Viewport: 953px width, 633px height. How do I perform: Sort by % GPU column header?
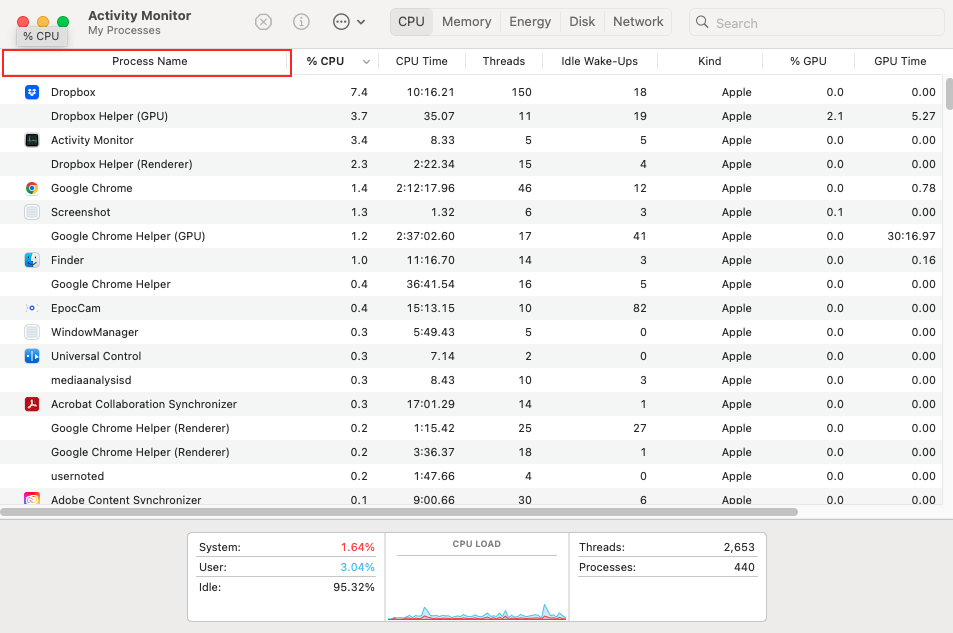pos(808,61)
